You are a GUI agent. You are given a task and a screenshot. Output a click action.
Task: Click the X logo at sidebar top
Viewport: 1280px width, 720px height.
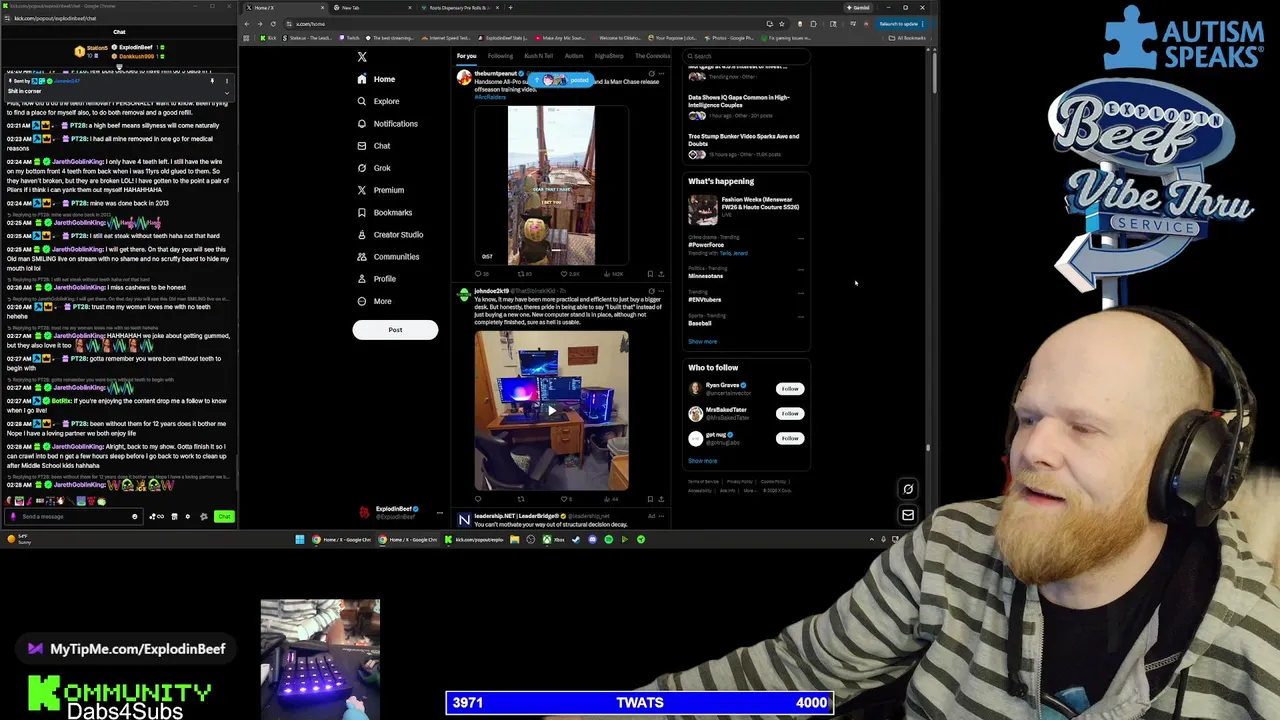tap(362, 57)
